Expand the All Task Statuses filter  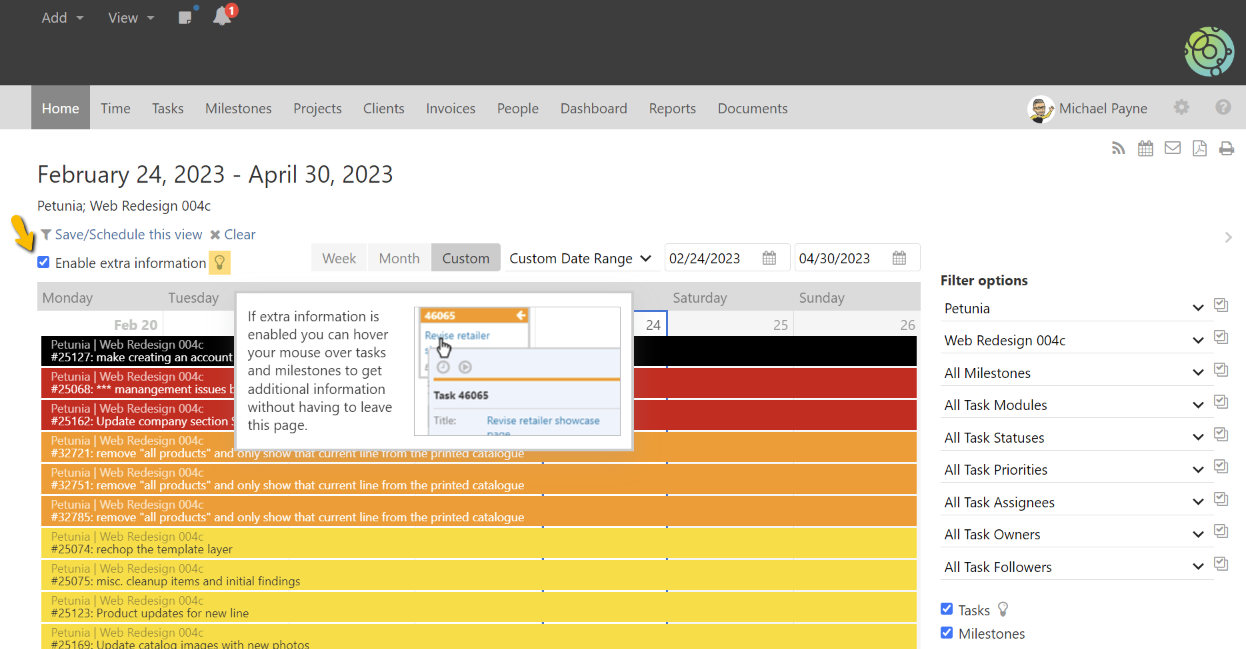(x=1072, y=438)
